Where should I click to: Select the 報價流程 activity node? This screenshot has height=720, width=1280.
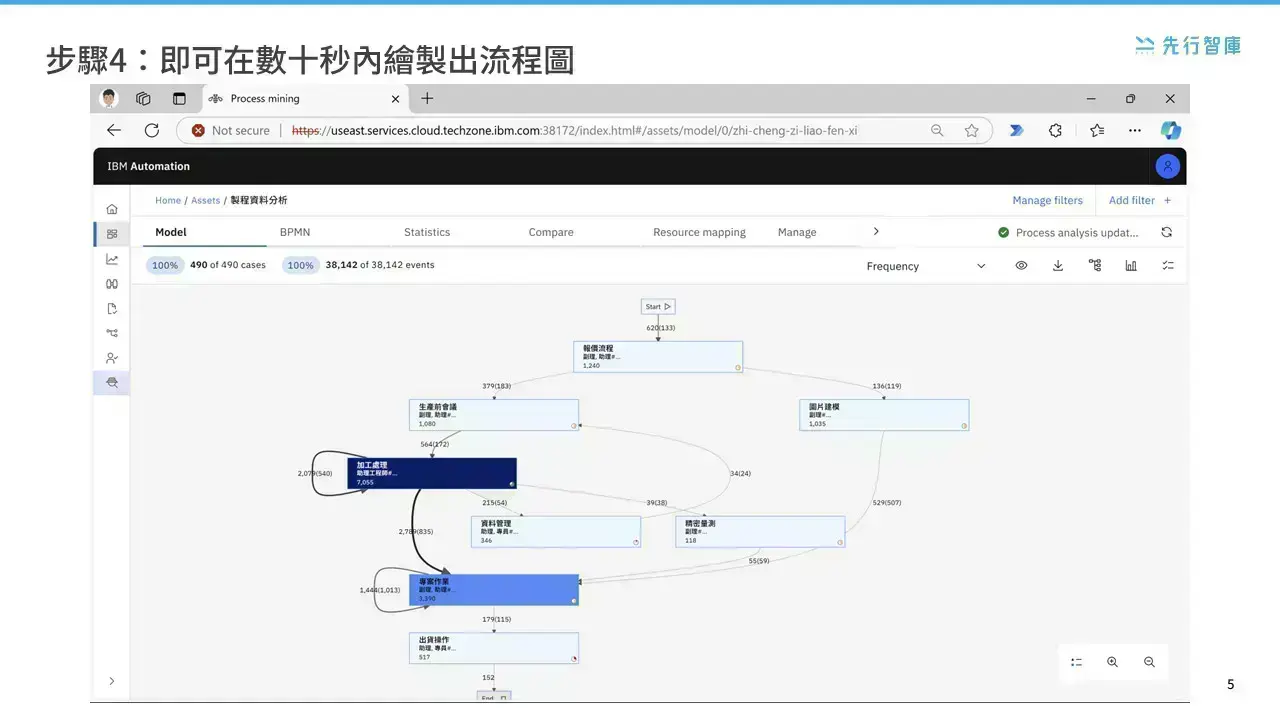pos(658,357)
